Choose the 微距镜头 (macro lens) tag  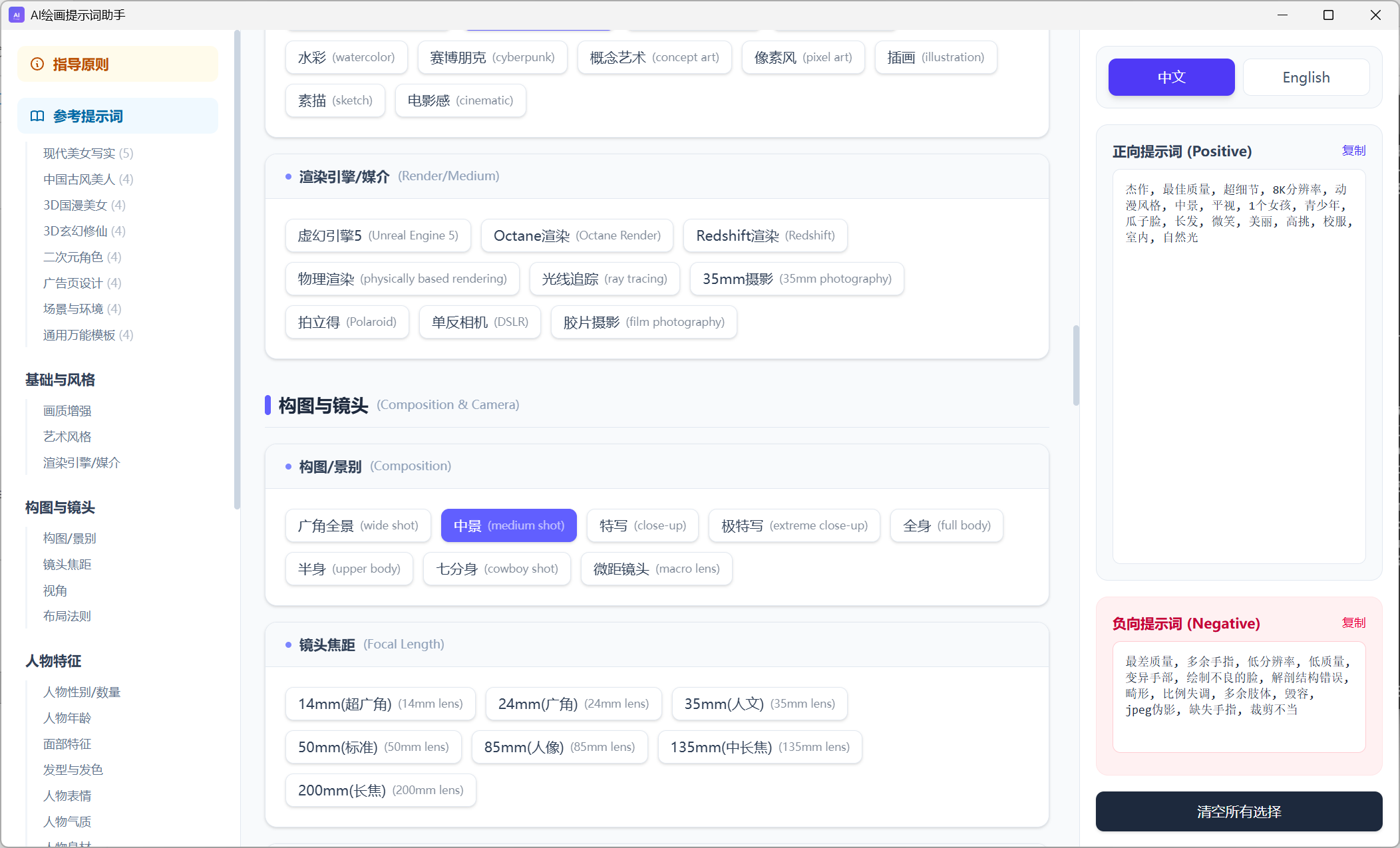(x=656, y=569)
